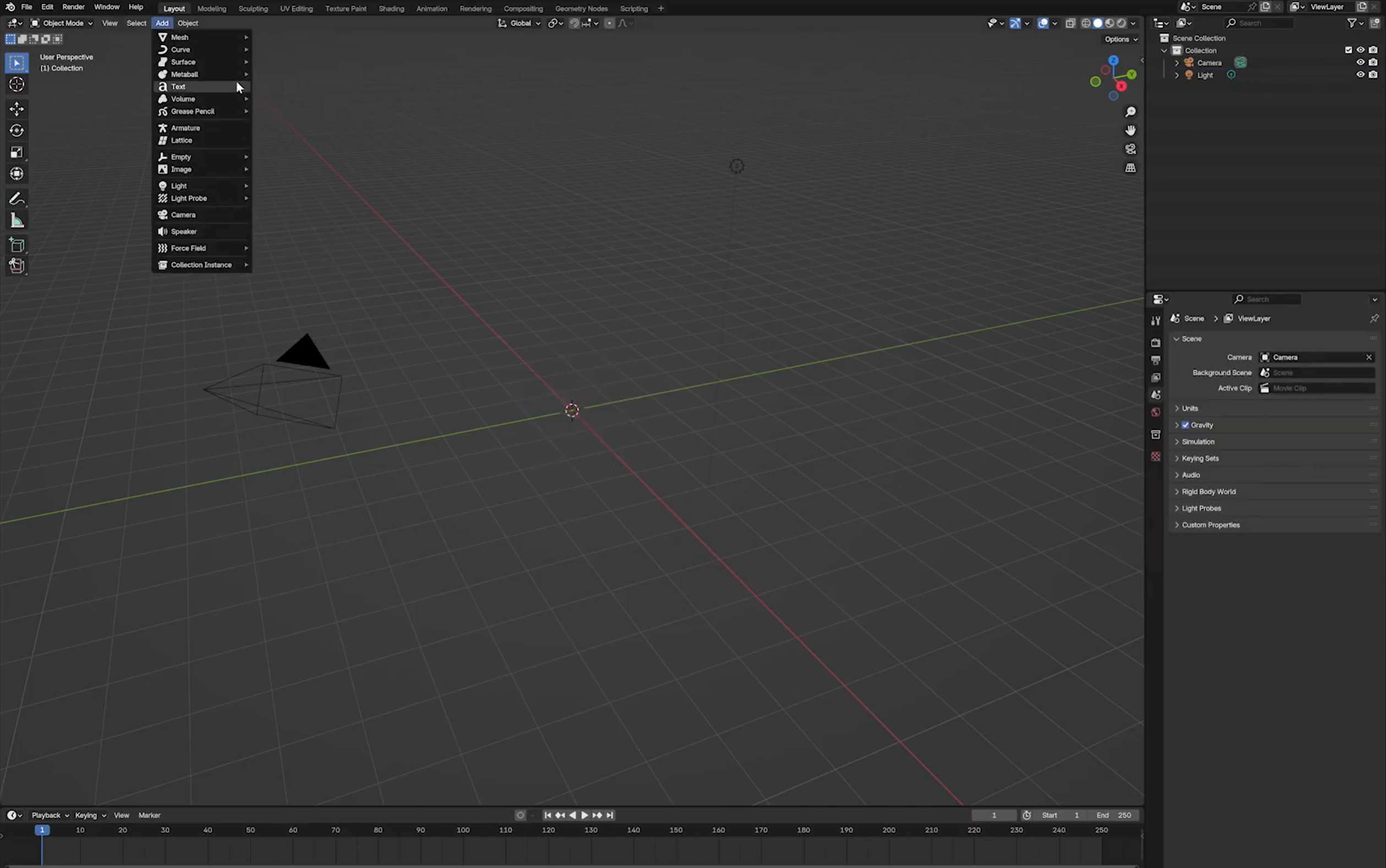Open the Render properties tab icon
1386x868 pixels.
coord(1156,343)
